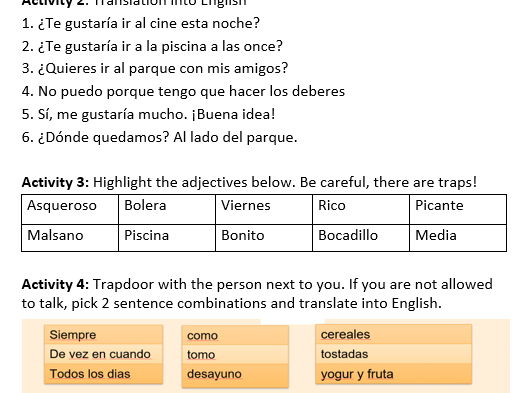The height and width of the screenshot is (393, 524).
Task: Select the Malsano cell
Action: tap(70, 238)
